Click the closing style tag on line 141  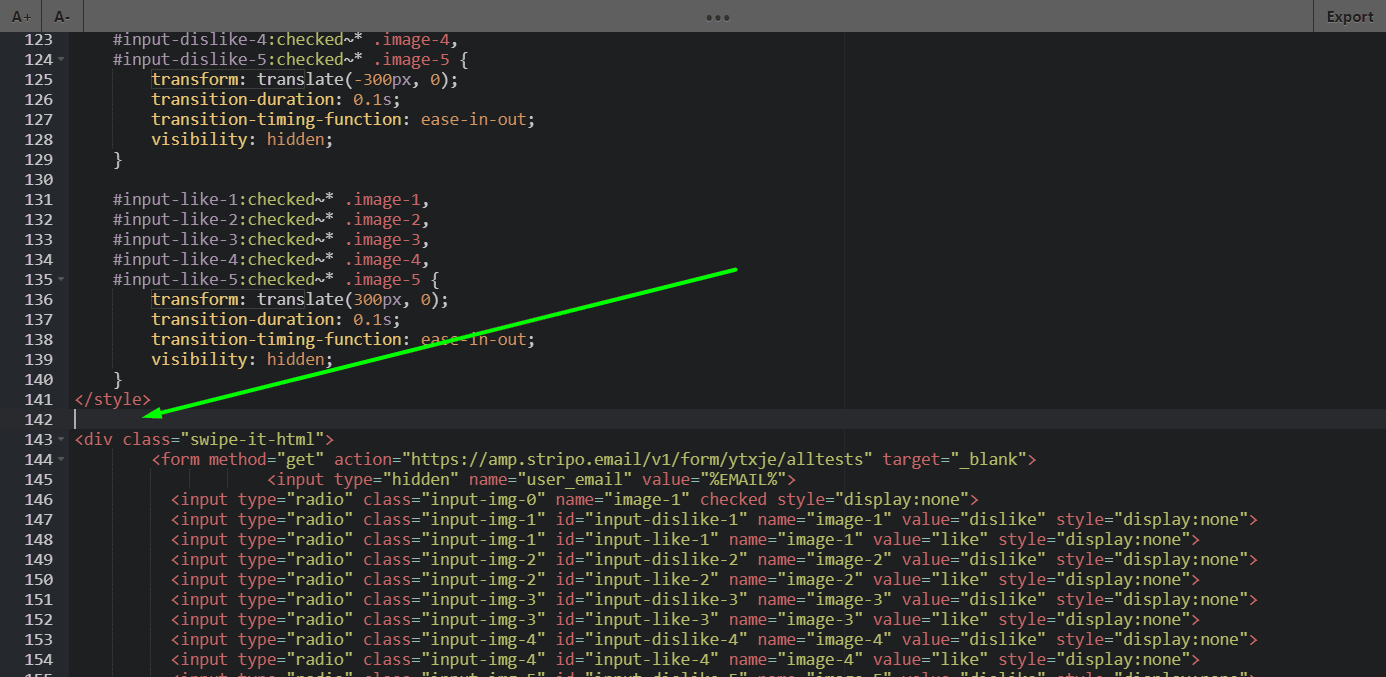[x=112, y=399]
